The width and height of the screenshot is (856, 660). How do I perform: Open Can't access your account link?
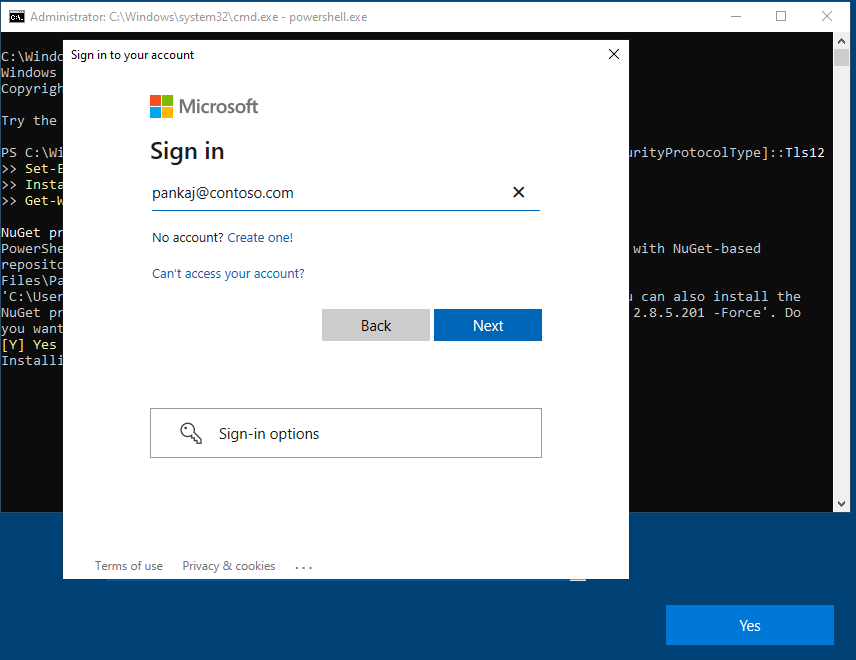(x=228, y=274)
